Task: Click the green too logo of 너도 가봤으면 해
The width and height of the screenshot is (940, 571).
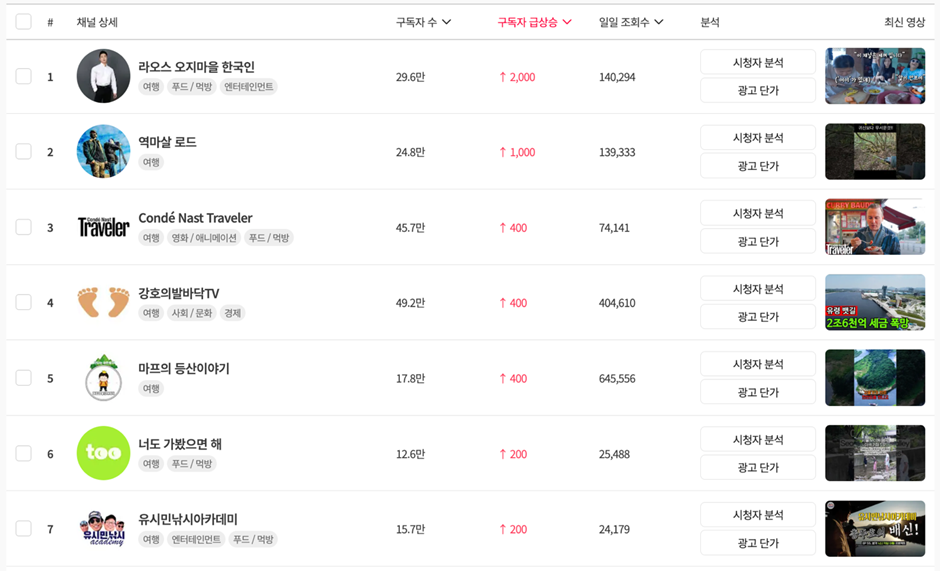Action: tap(103, 453)
